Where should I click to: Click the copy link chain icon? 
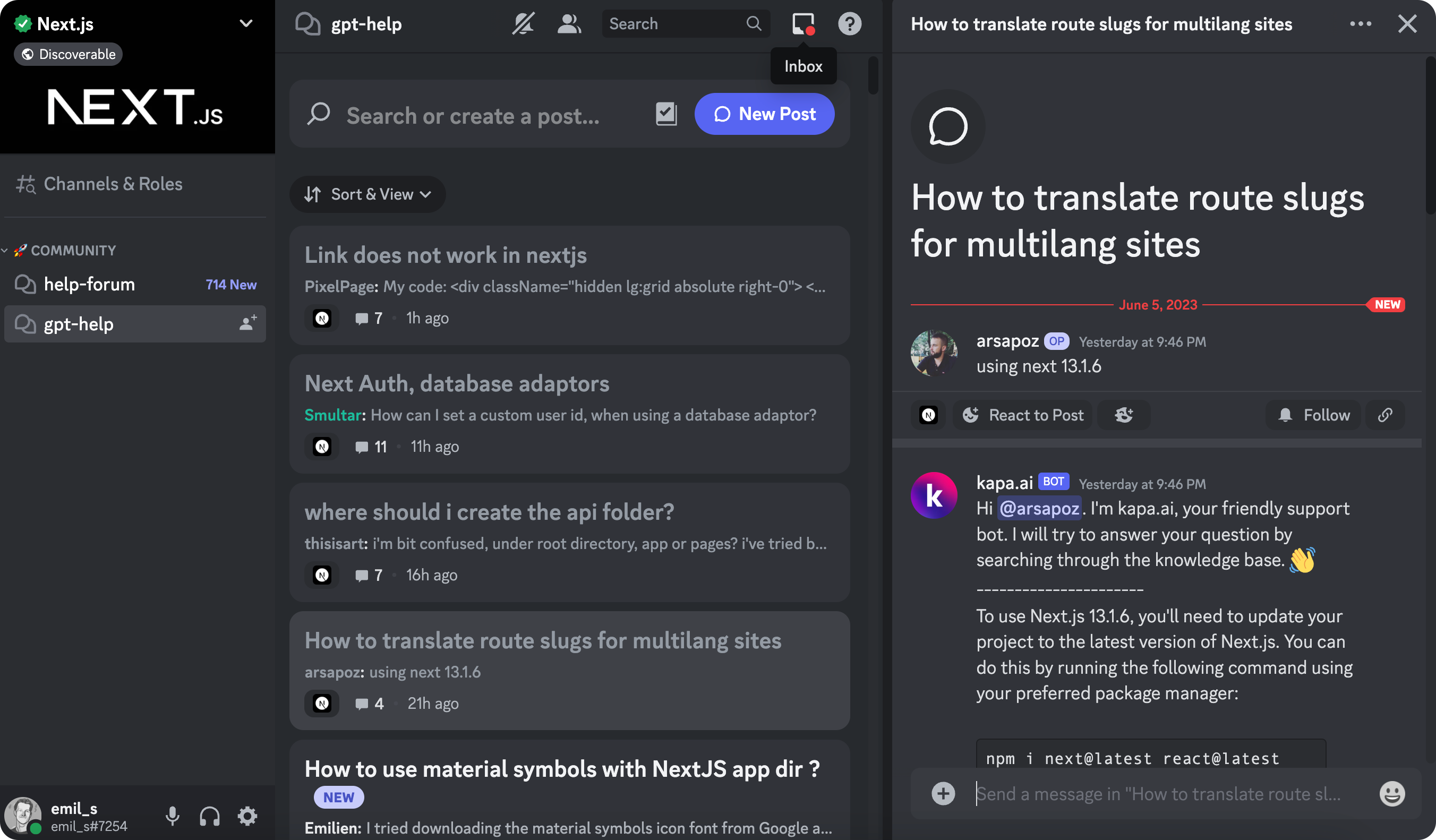coord(1385,414)
